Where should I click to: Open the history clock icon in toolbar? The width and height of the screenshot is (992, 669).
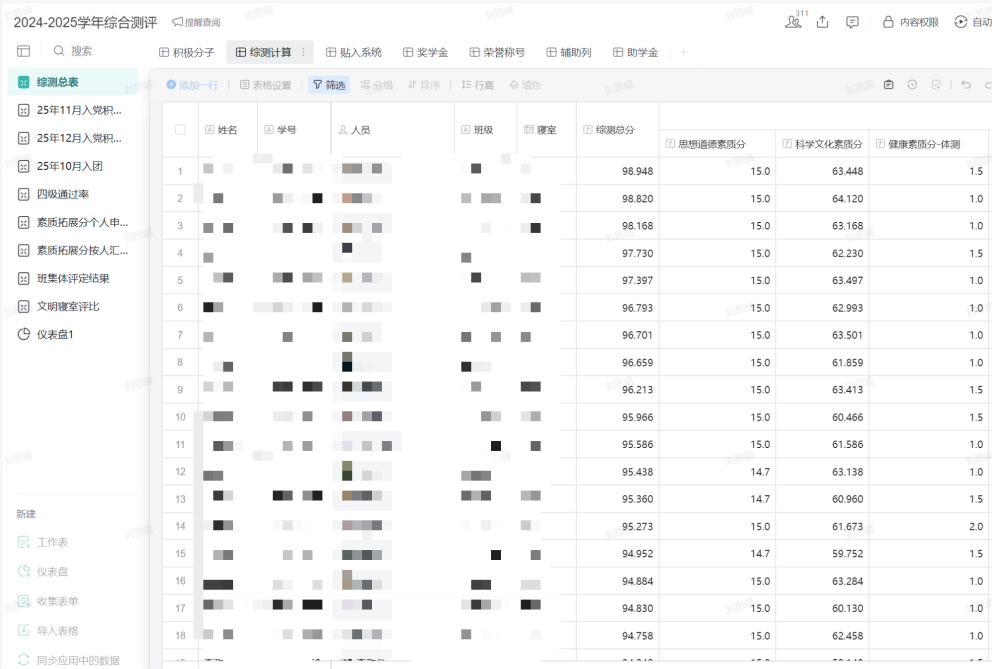tap(912, 85)
